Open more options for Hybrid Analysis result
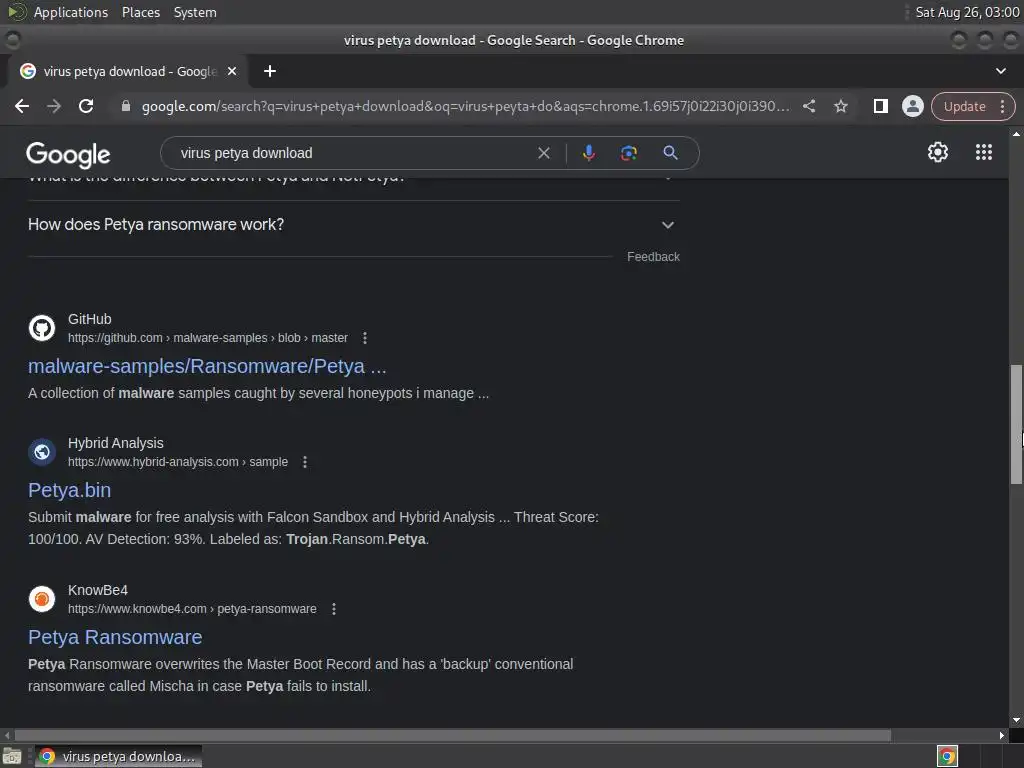 tap(304, 462)
